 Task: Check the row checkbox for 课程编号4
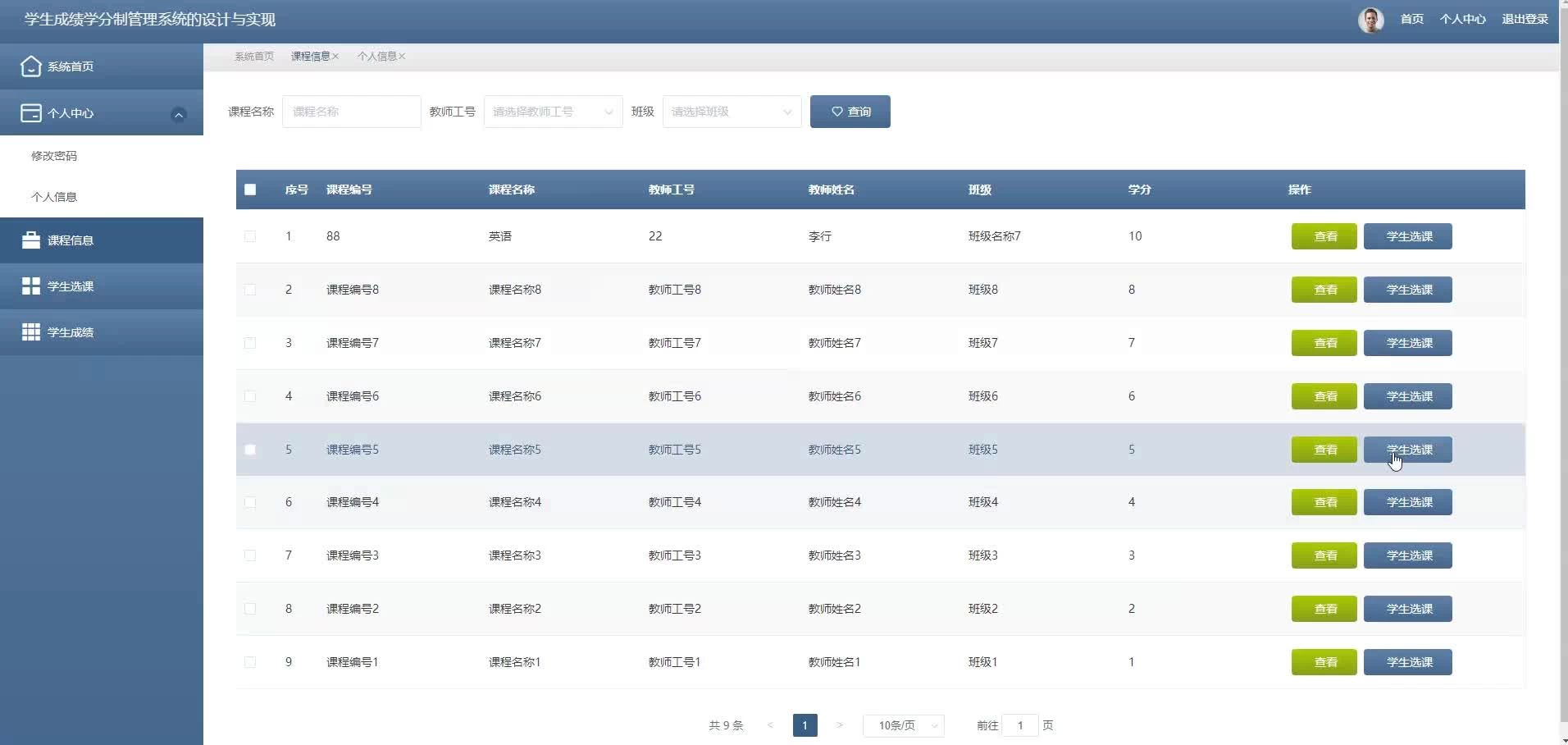tap(250, 502)
